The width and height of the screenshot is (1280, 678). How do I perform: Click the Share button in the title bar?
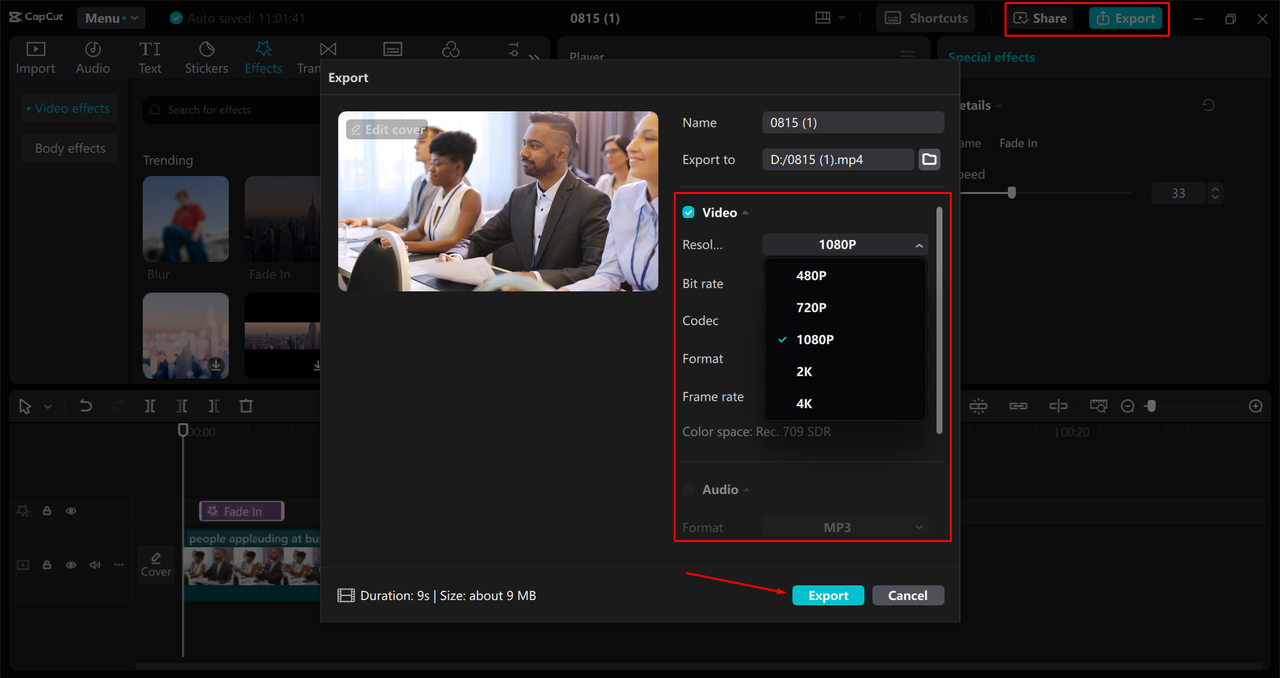tap(1040, 18)
